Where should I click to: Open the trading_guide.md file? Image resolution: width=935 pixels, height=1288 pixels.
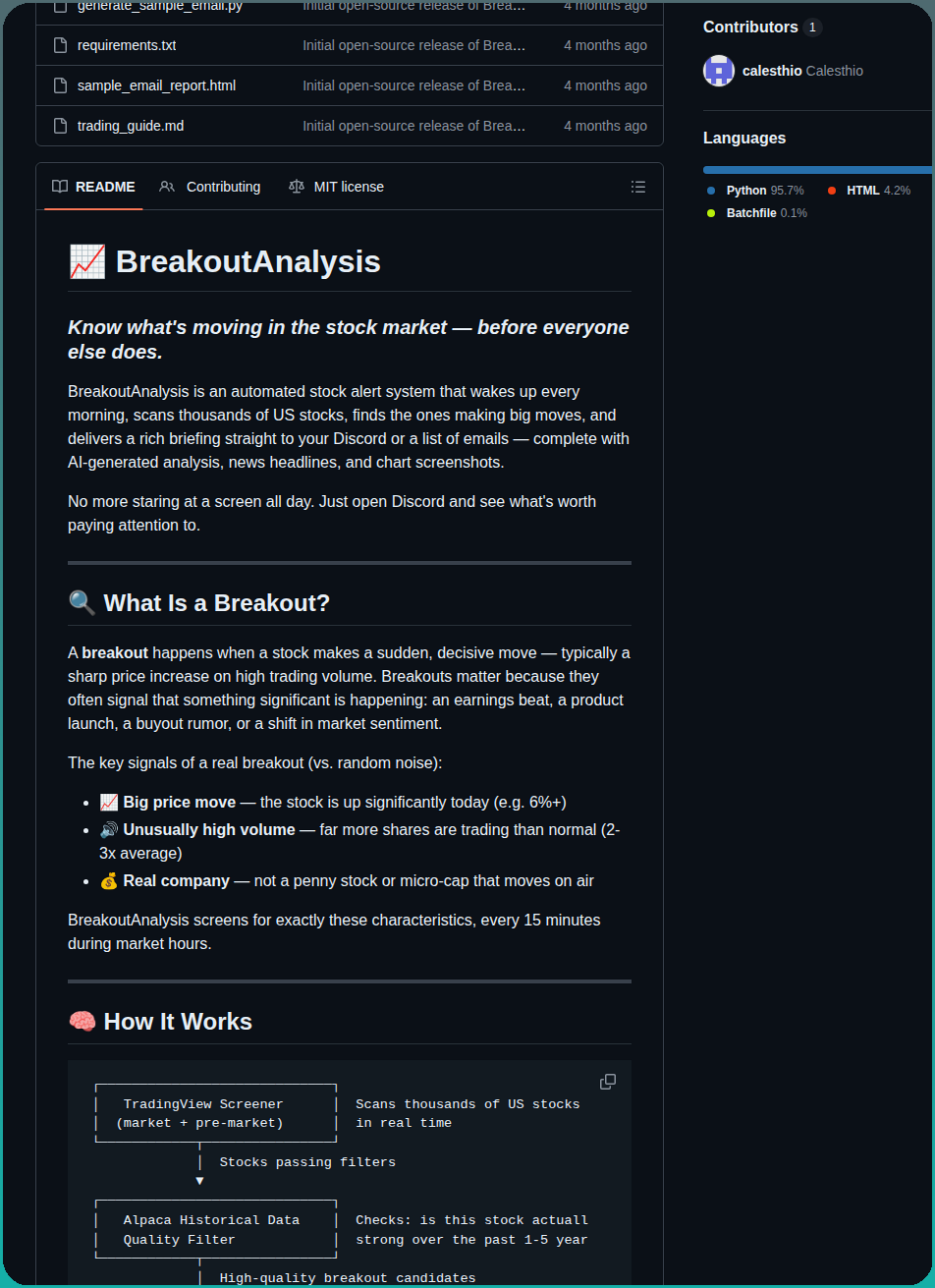(131, 126)
